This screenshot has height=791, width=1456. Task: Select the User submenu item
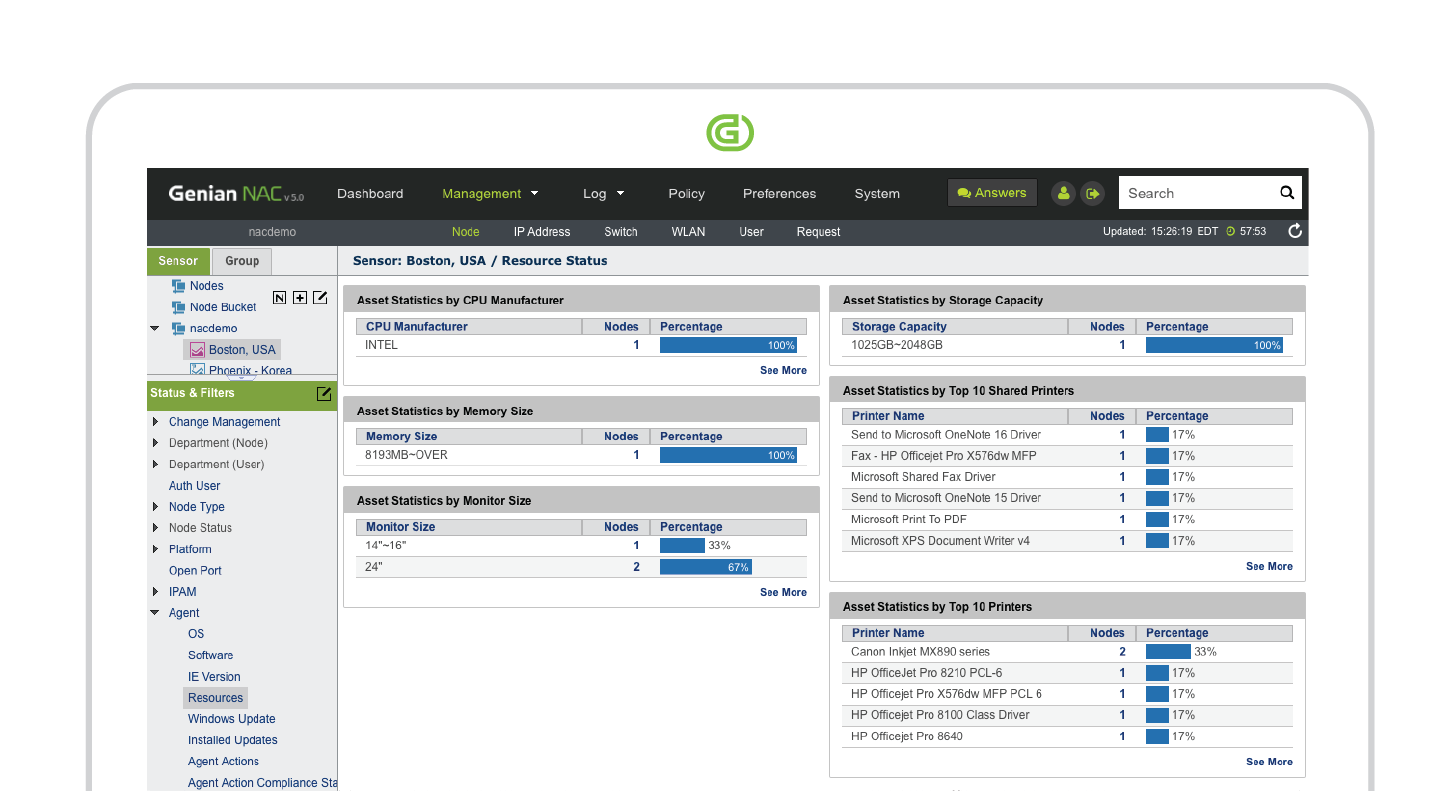pos(751,232)
